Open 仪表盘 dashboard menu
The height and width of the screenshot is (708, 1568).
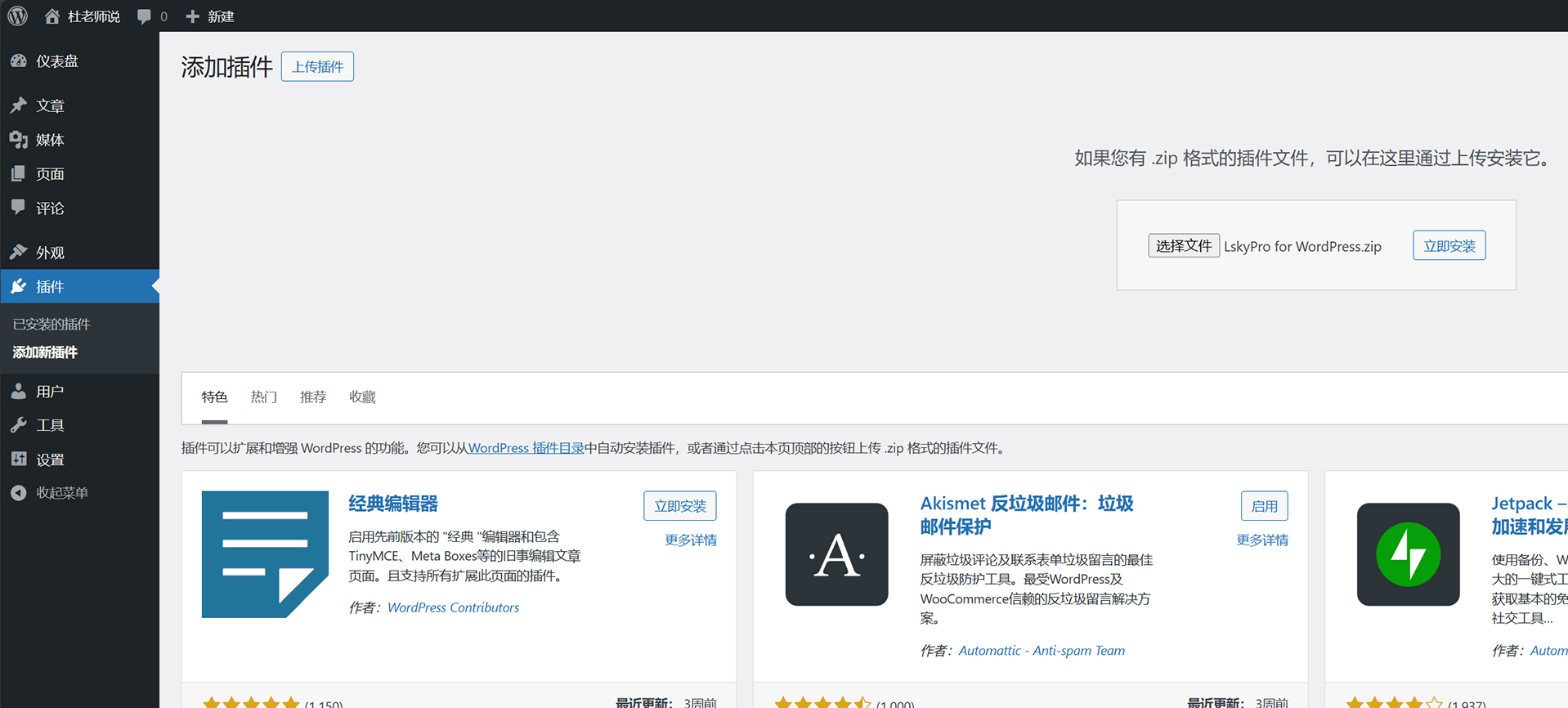(x=79, y=61)
